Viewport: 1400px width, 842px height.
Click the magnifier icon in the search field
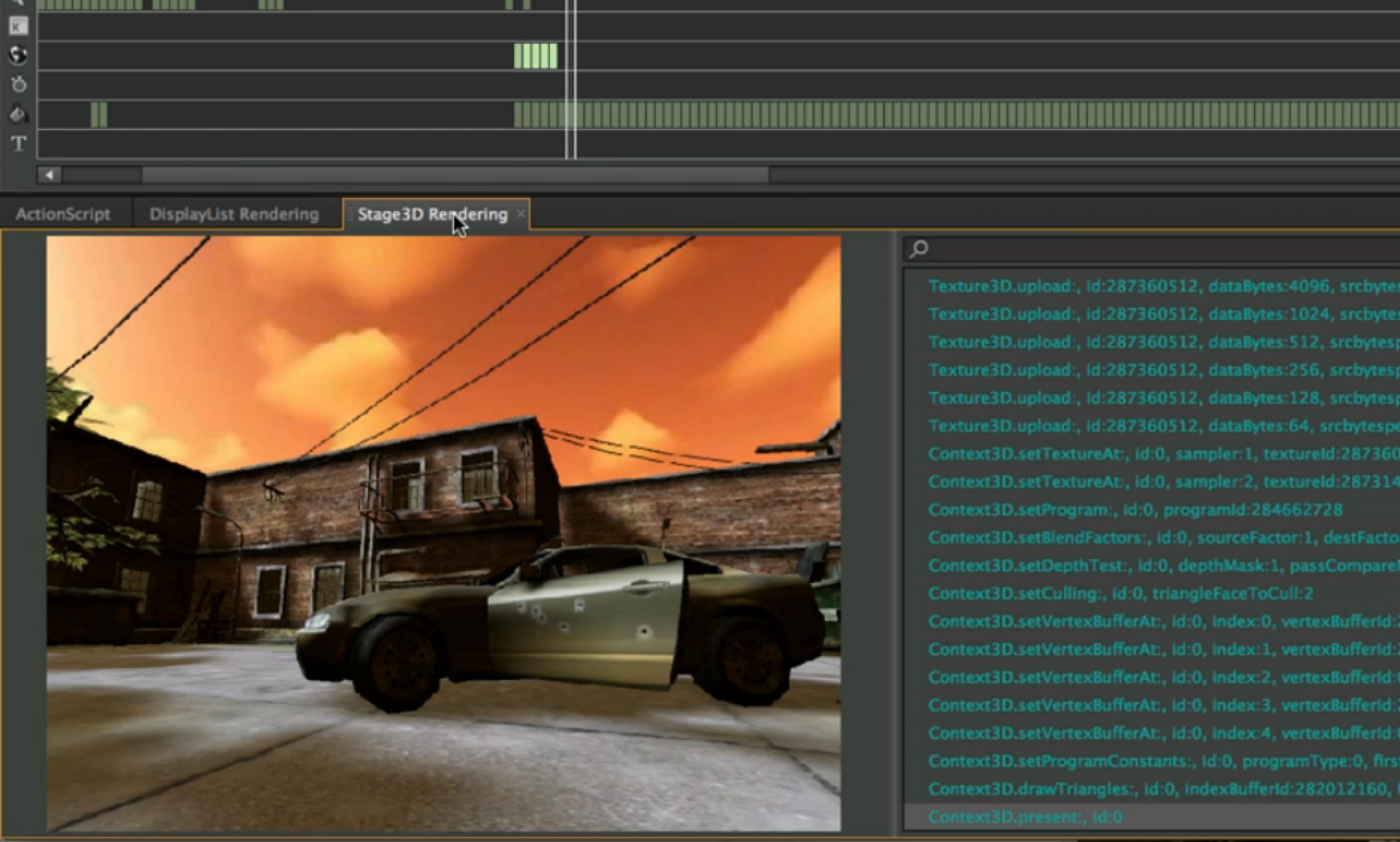coord(919,249)
